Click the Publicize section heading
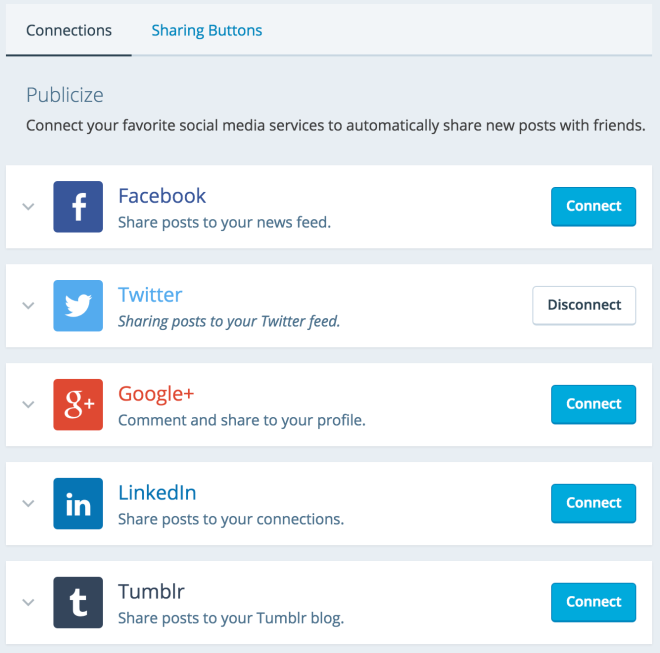The height and width of the screenshot is (653, 660). click(x=65, y=96)
